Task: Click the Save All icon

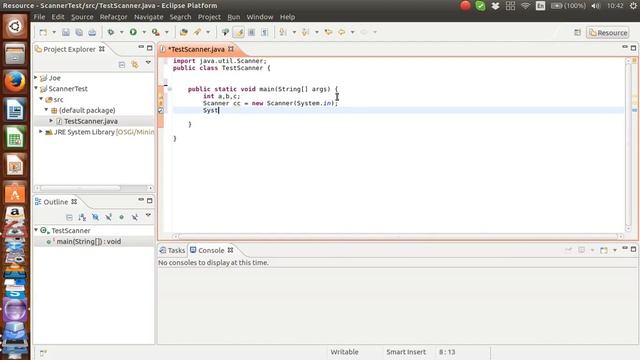Action: click(79, 32)
